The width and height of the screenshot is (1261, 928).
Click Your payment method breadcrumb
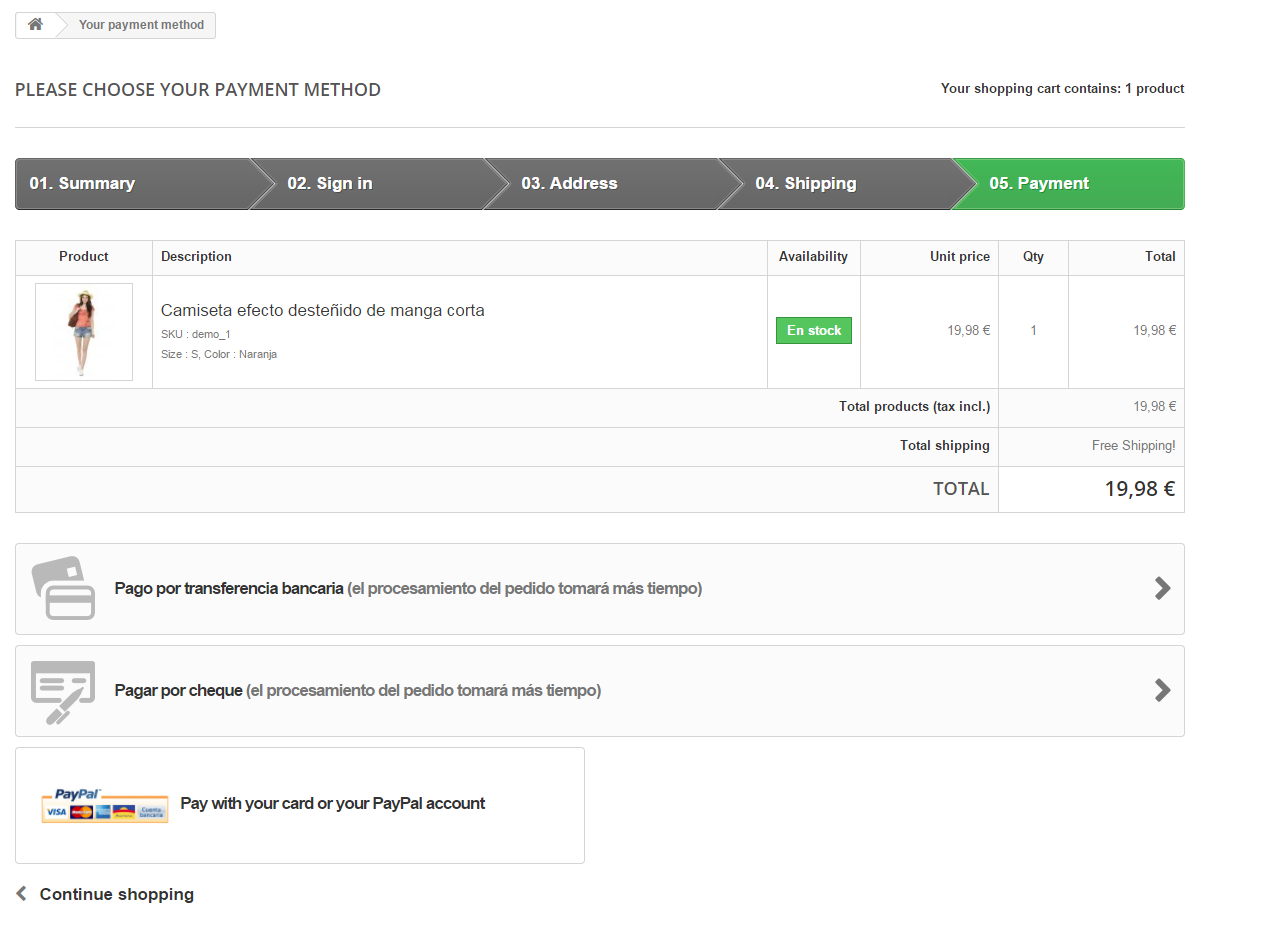tap(141, 25)
